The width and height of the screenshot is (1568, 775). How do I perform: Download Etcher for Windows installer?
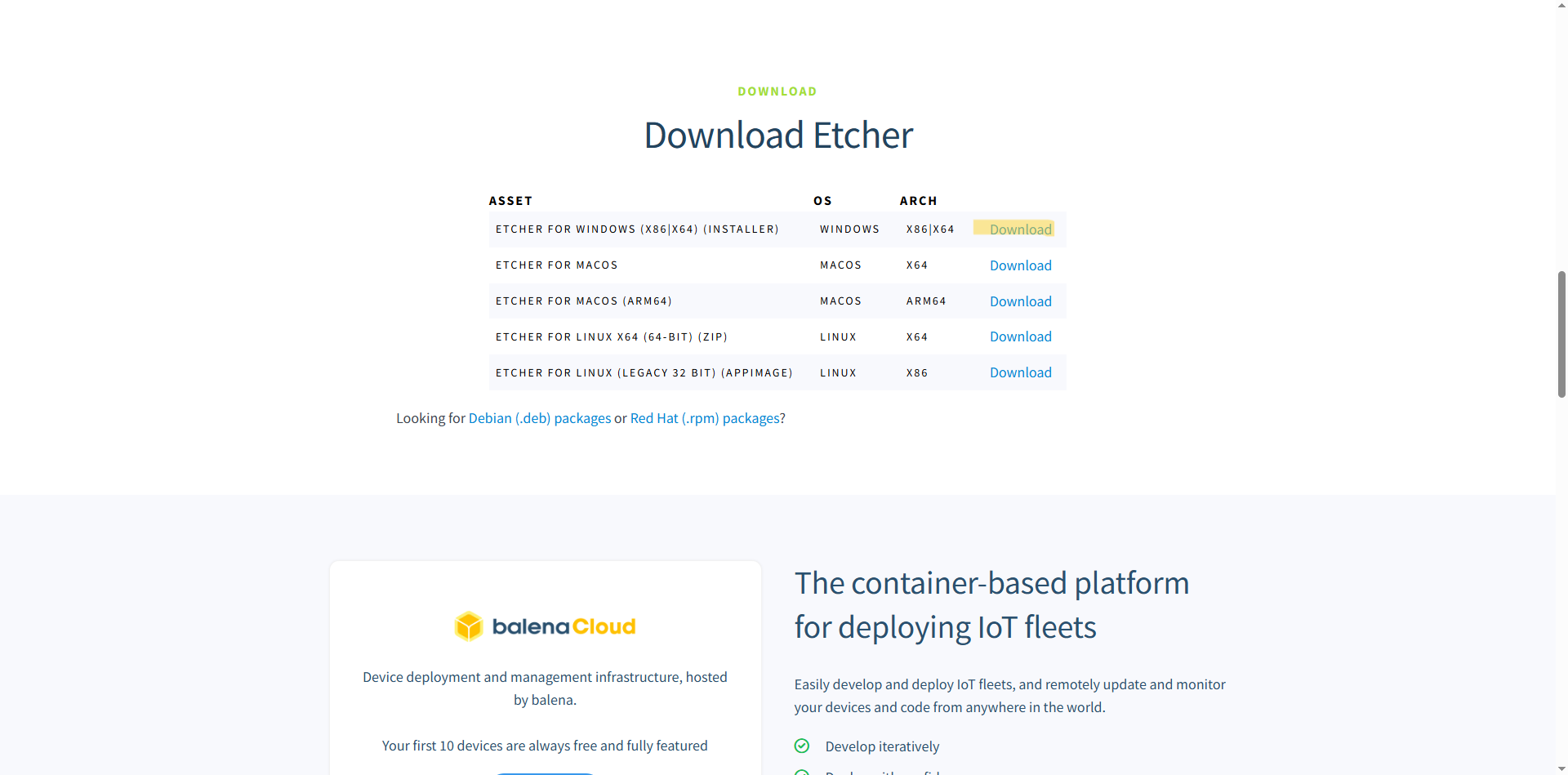coord(1020,229)
